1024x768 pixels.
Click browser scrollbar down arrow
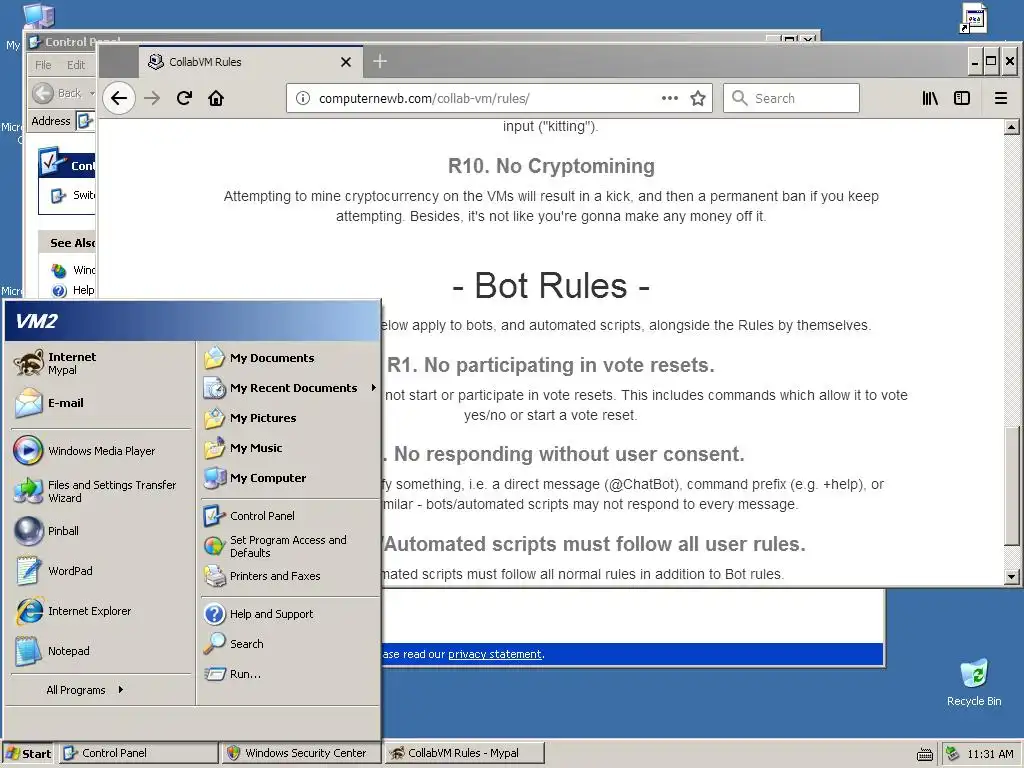(1012, 576)
